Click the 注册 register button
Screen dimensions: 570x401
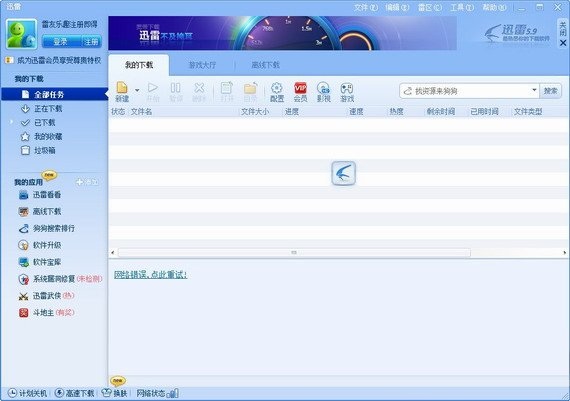click(x=91, y=42)
